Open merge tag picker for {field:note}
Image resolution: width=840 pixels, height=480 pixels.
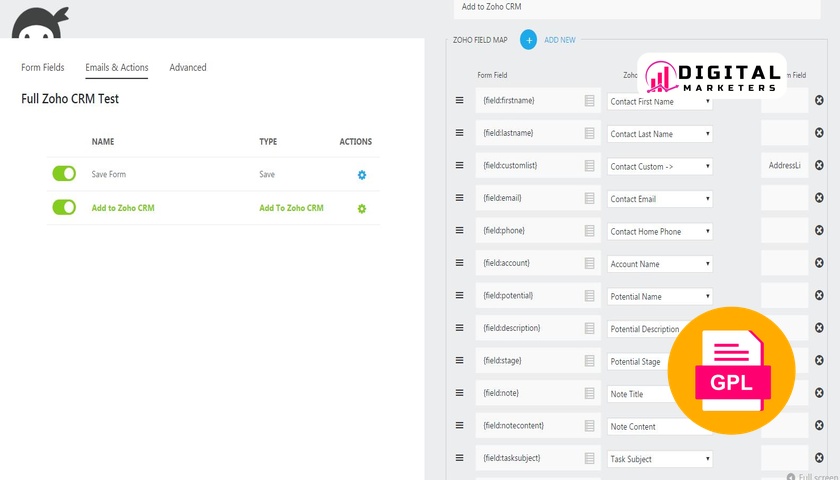pyautogui.click(x=589, y=393)
